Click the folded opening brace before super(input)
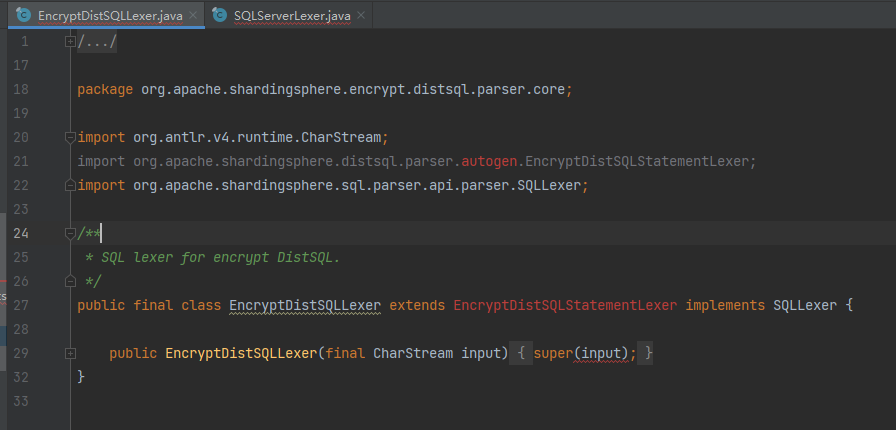The height and width of the screenshot is (430, 896). pyautogui.click(x=521, y=353)
